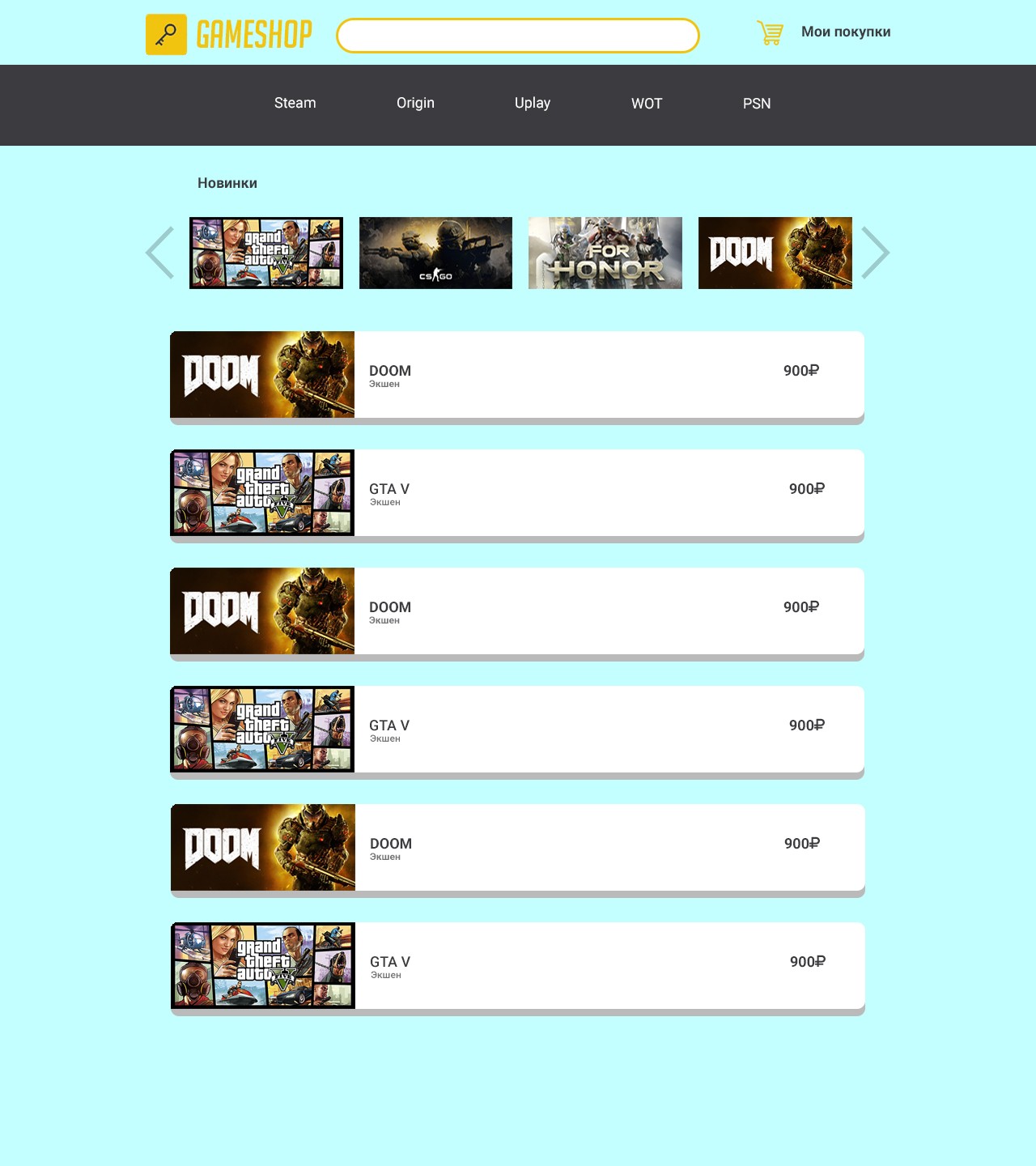Select the Origin category
The width and height of the screenshot is (1036, 1166).
pos(415,103)
